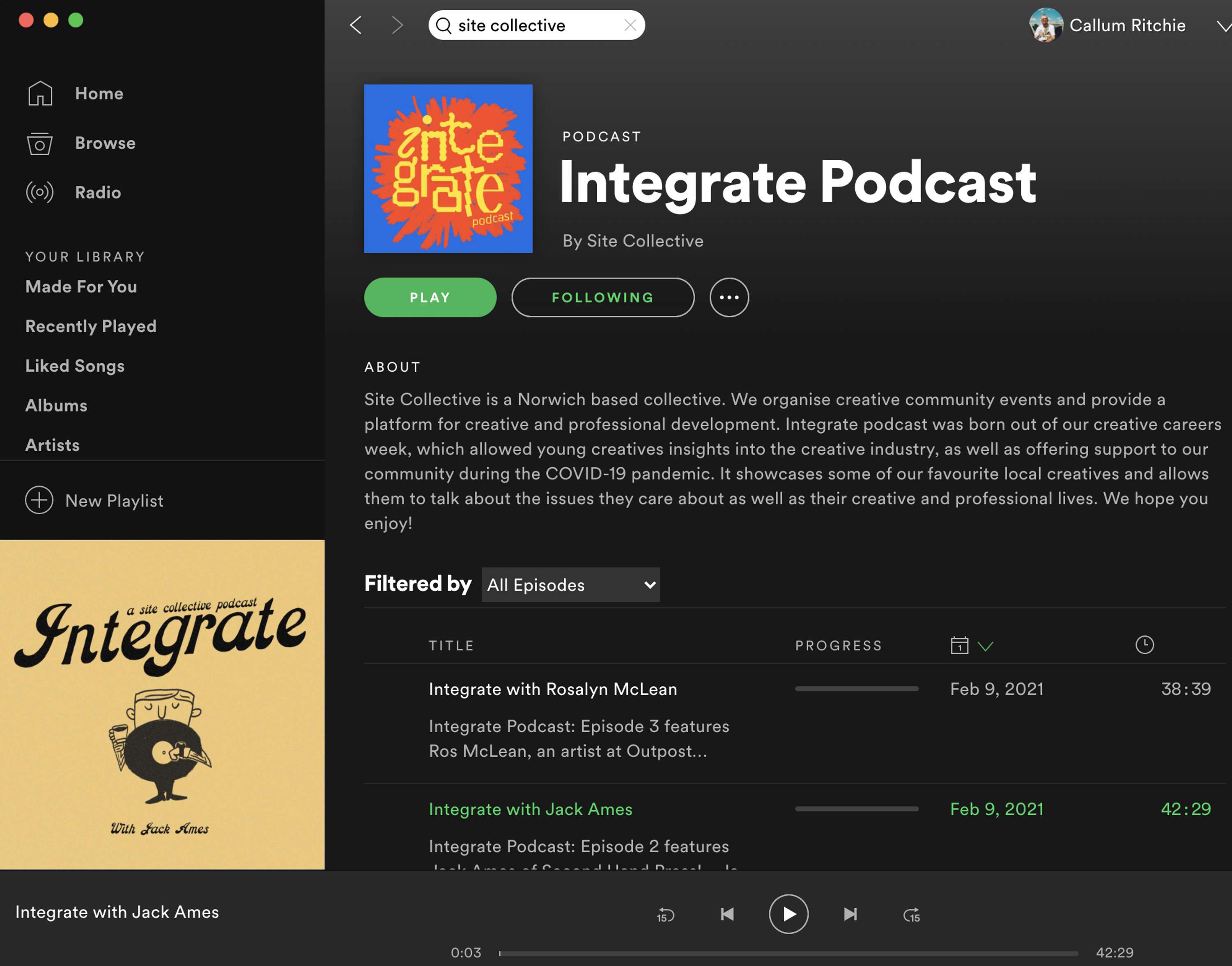Click the clock duration column icon

[x=1145, y=645]
